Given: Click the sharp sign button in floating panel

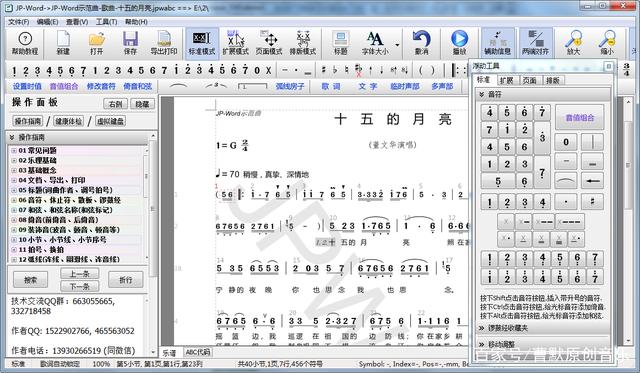Looking at the screenshot, I should pos(592,202).
